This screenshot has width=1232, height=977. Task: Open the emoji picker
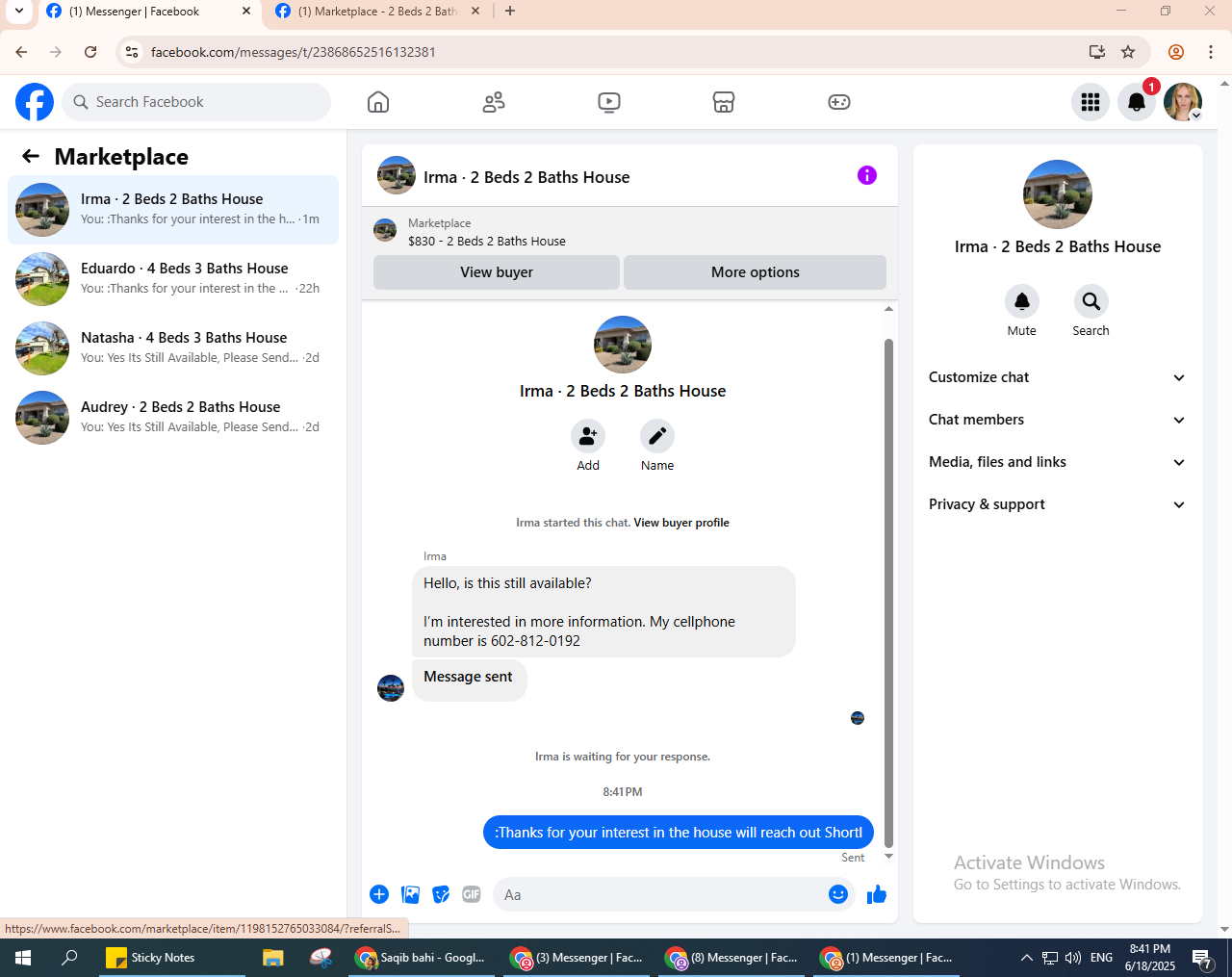click(838, 894)
